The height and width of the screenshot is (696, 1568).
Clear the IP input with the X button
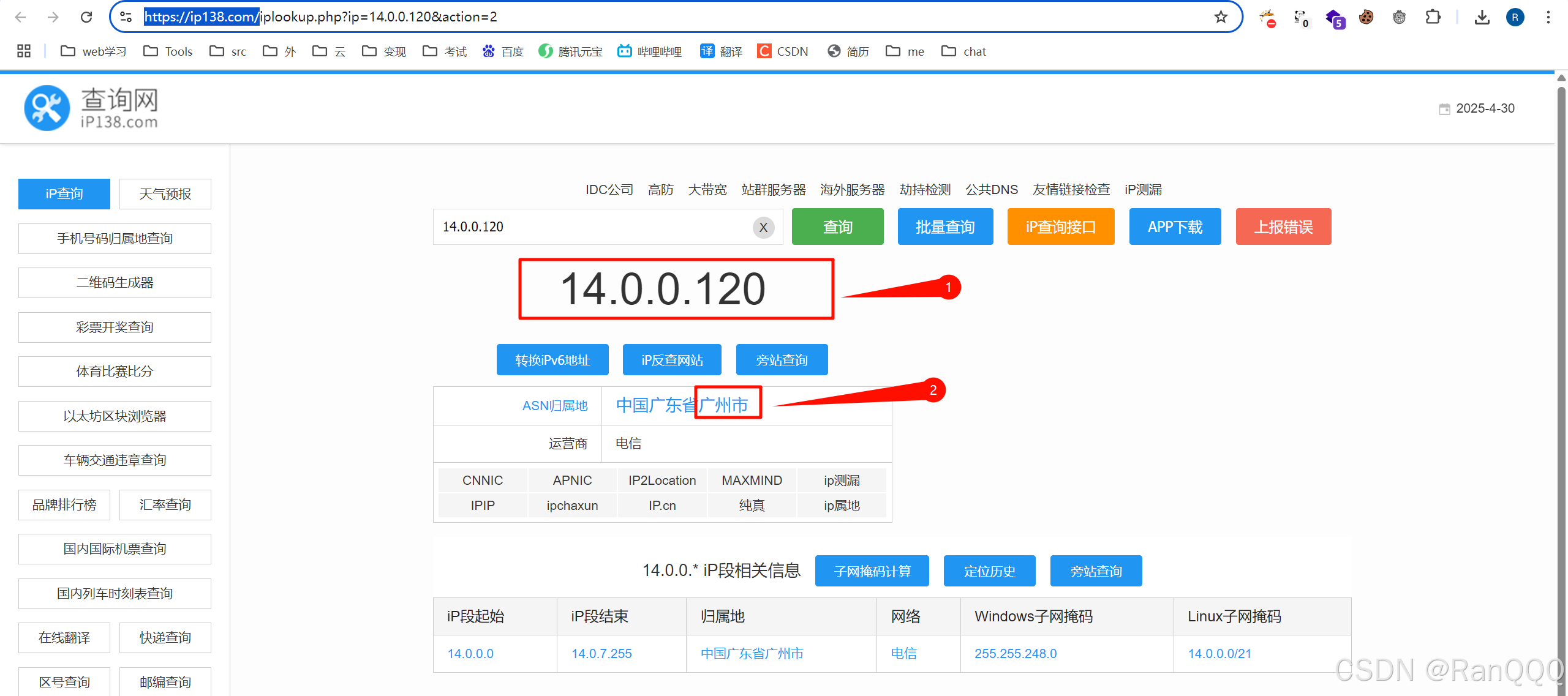(x=763, y=228)
